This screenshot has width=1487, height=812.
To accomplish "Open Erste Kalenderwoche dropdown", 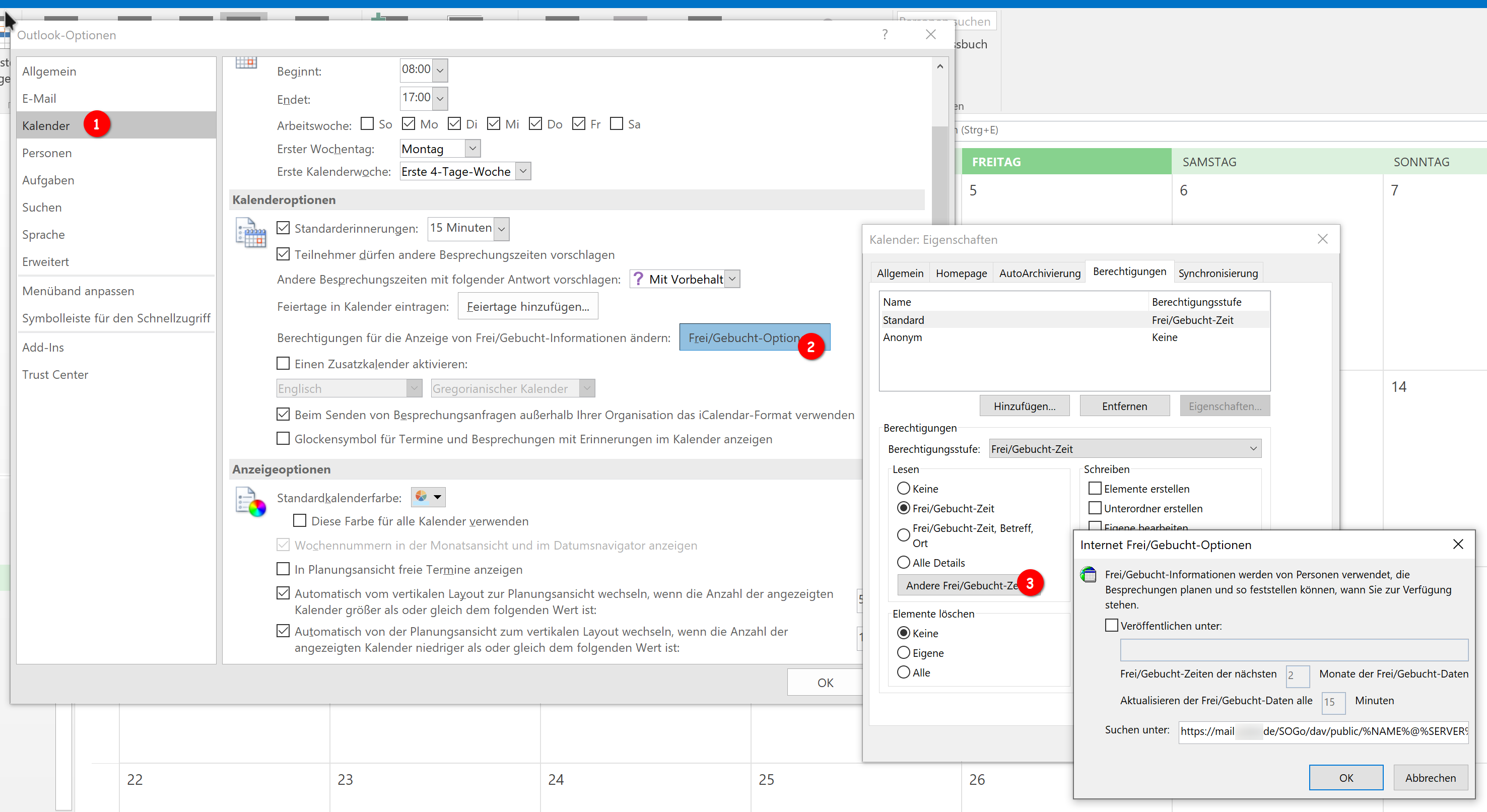I will pos(523,171).
